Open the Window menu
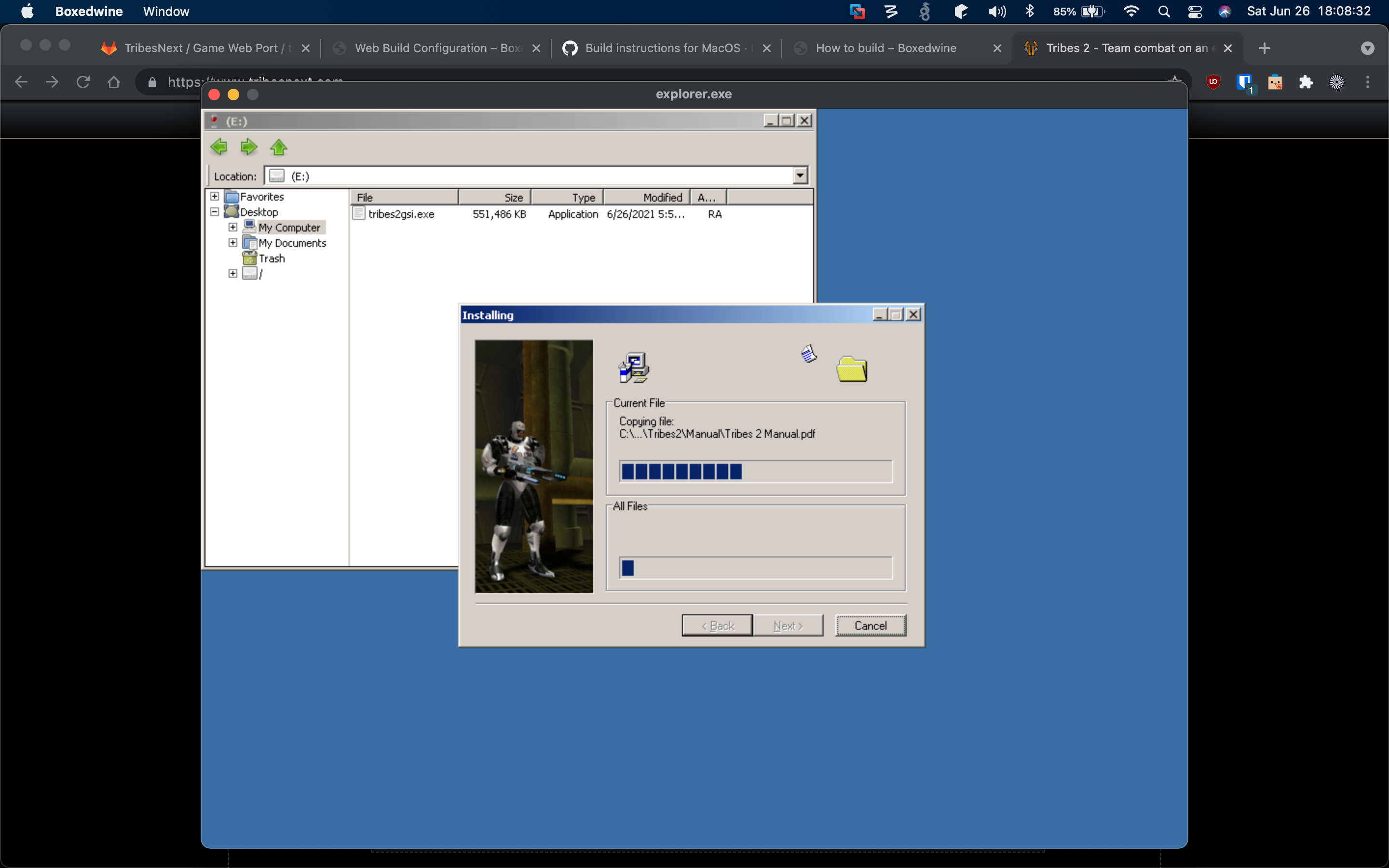The height and width of the screenshot is (868, 1389). click(x=166, y=12)
